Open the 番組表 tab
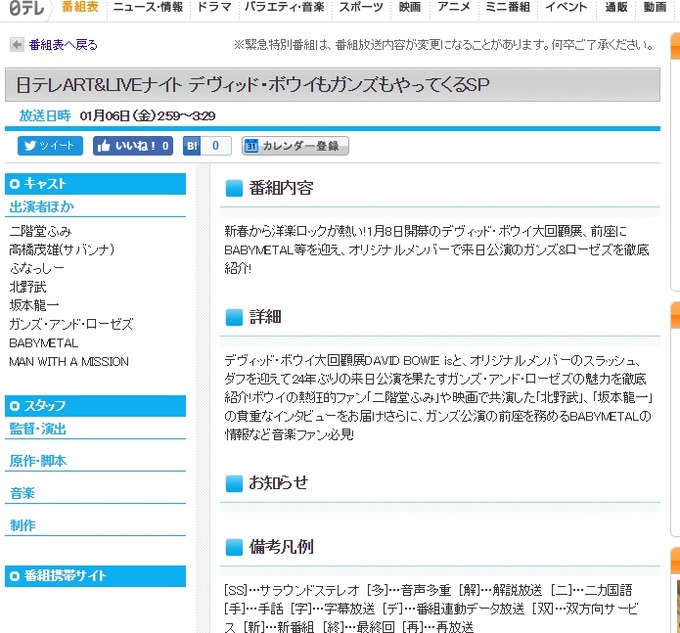The image size is (680, 633). pos(80,7)
